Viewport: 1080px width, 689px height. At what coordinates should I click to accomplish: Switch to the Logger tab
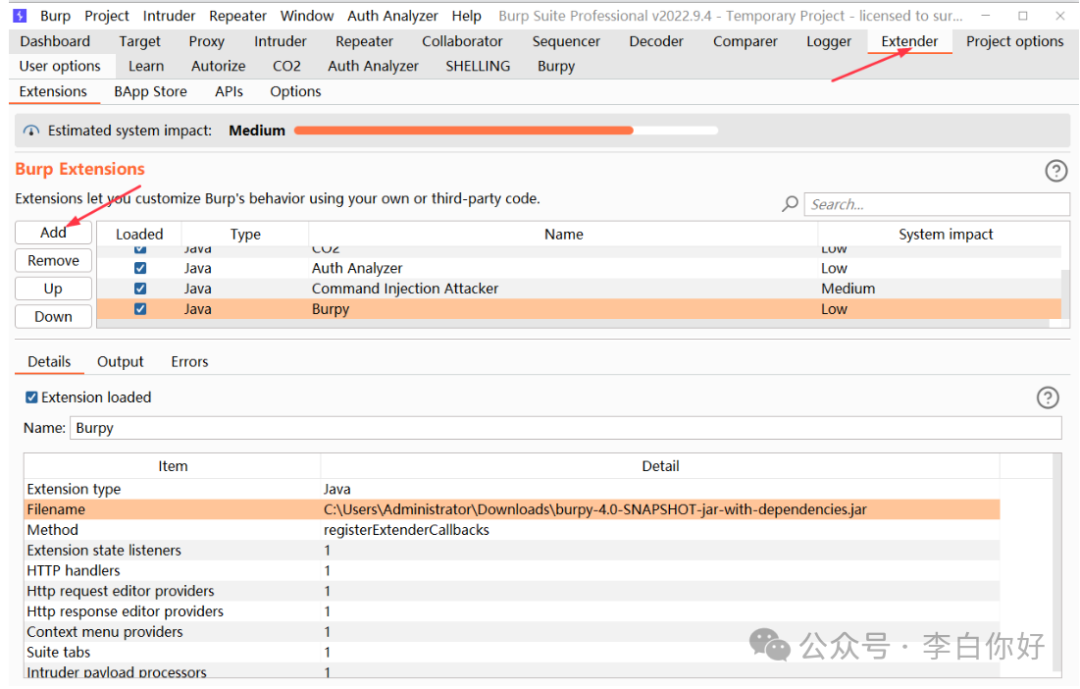pyautogui.click(x=829, y=41)
